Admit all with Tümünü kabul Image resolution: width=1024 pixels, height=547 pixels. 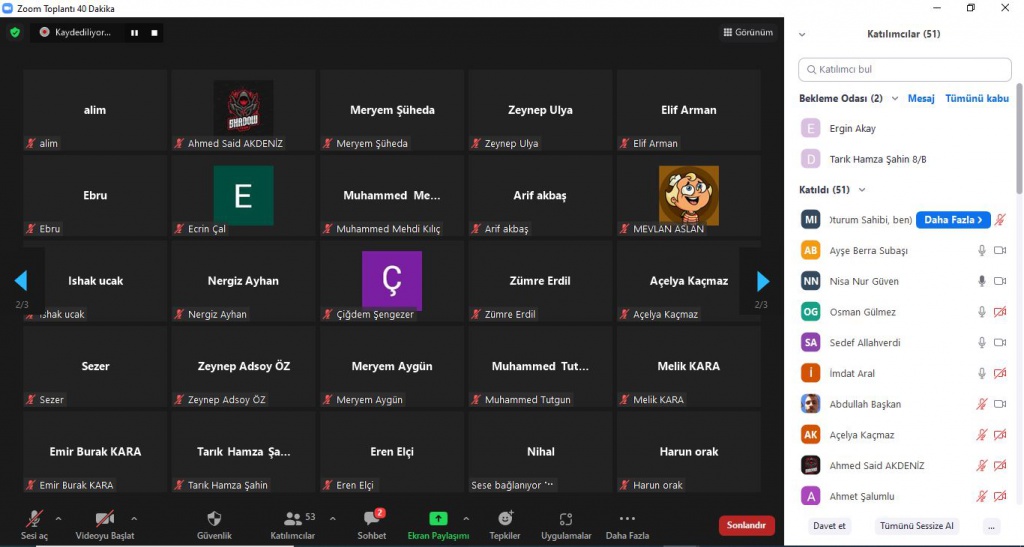pos(977,99)
